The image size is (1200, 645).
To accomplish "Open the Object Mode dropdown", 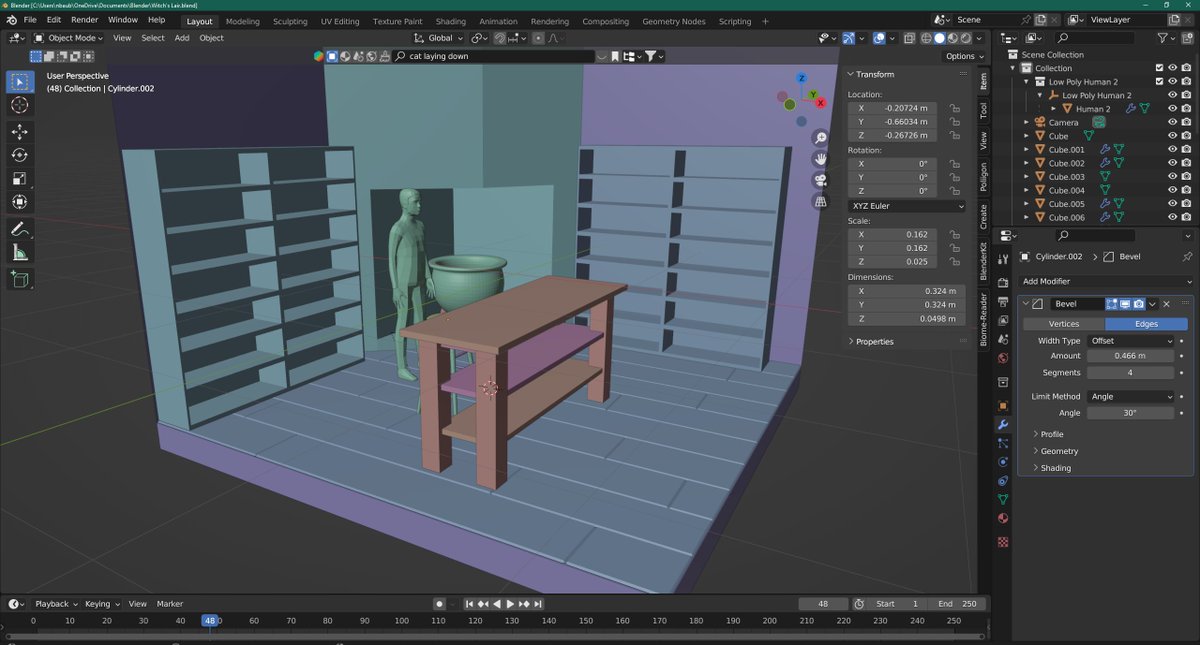I will click(68, 38).
